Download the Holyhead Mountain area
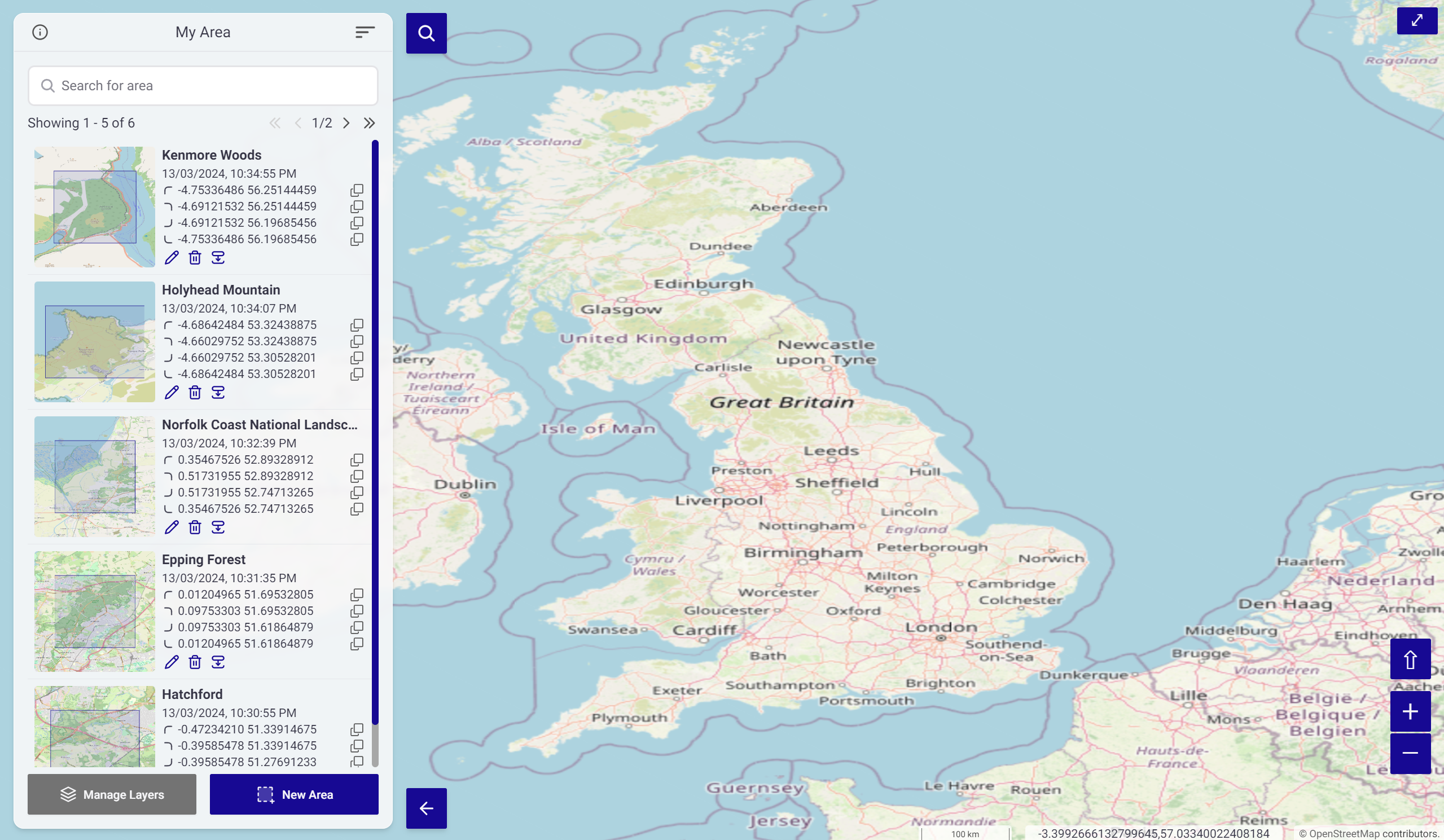Viewport: 1444px width, 840px height. click(x=218, y=392)
